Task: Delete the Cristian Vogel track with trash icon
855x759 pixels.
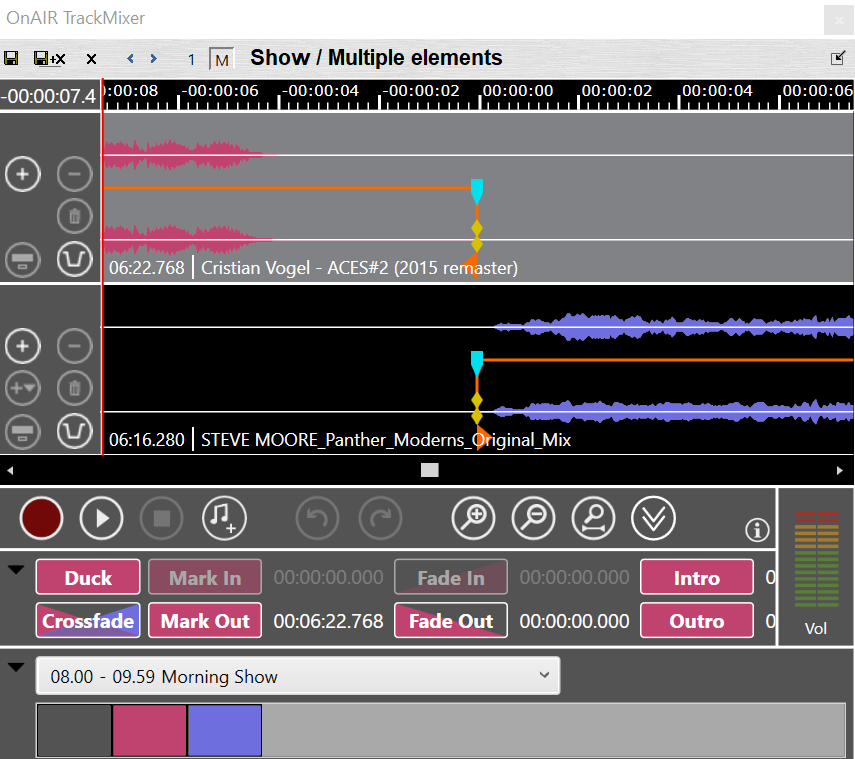Action: (74, 216)
